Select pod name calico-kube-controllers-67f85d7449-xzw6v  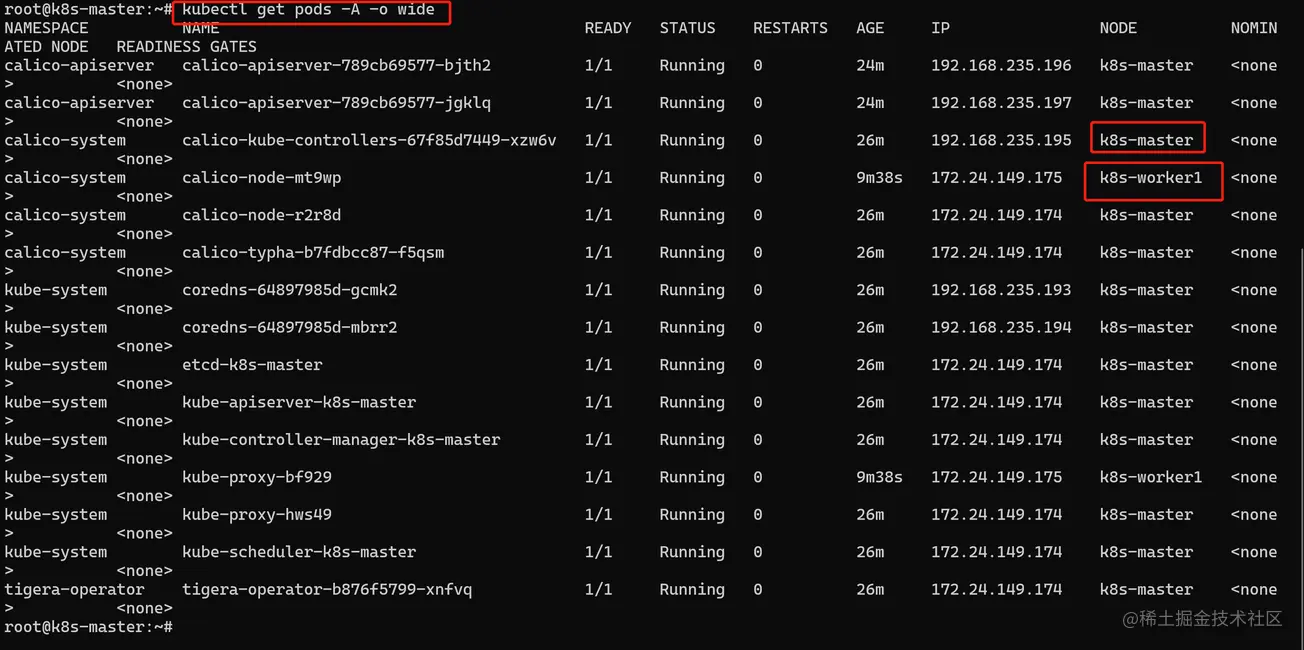[369, 141]
